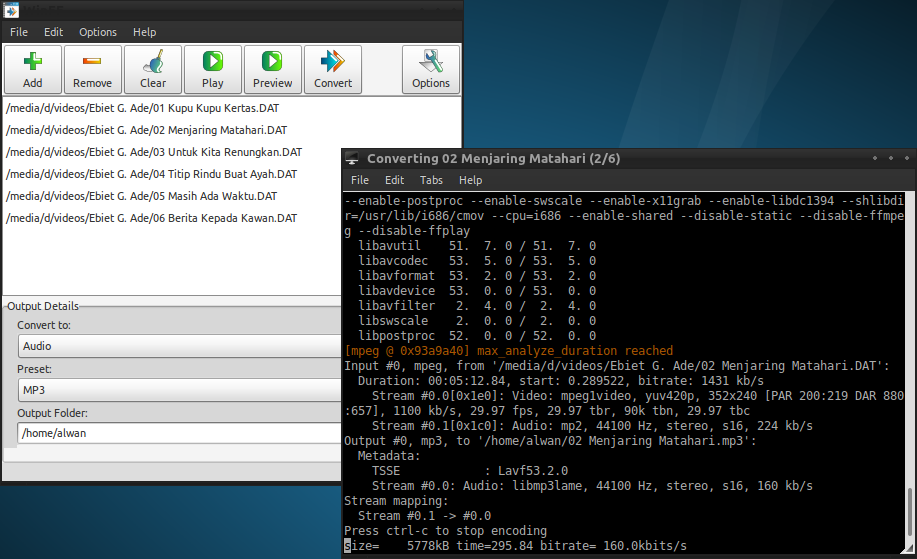
Task: Open the Options menu in converter menubar
Action: (x=98, y=32)
